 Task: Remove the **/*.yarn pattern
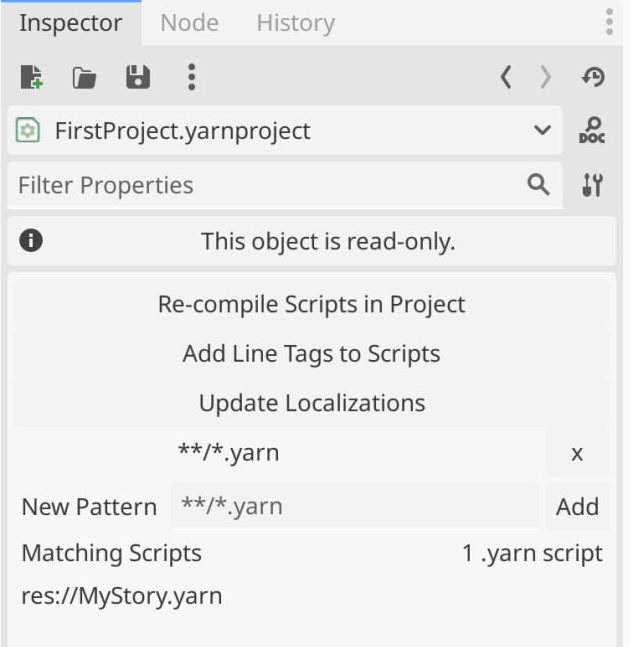(577, 453)
